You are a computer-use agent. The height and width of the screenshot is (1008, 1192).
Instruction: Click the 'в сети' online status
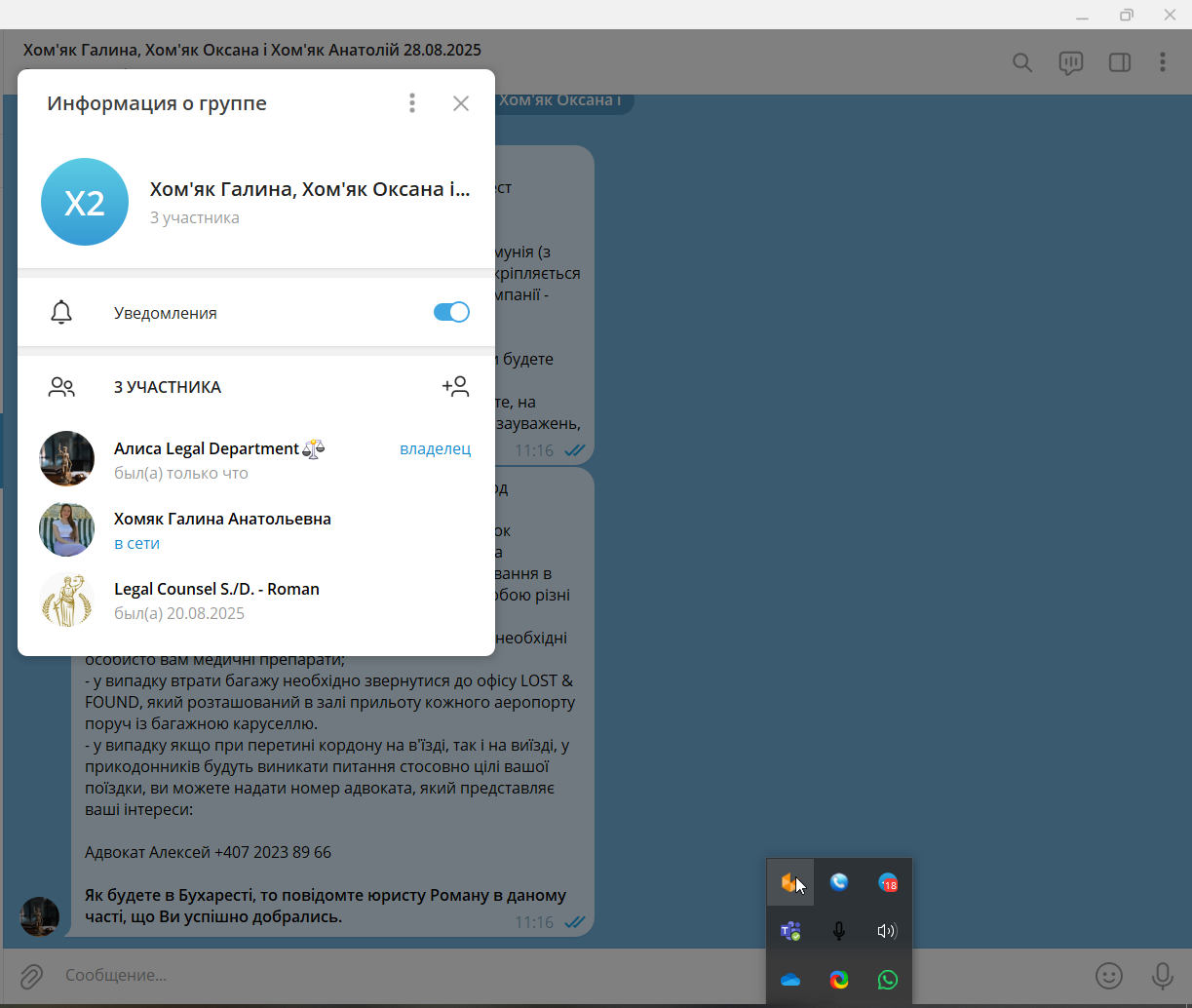coord(136,544)
